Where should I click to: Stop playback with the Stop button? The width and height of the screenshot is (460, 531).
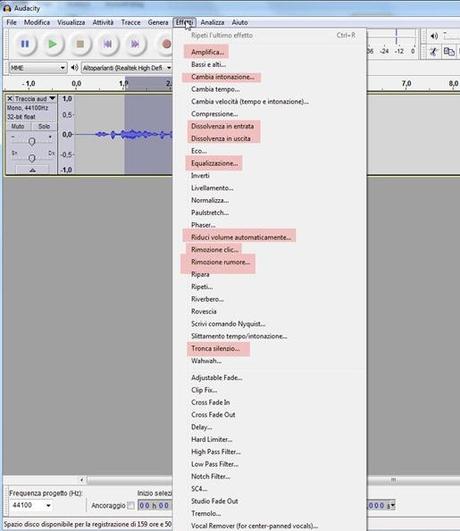80,44
